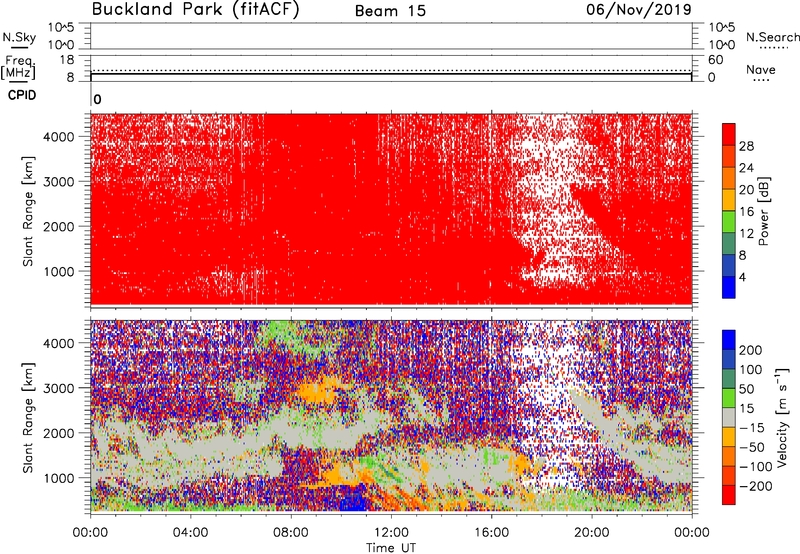Click the '20:00' time axis tick

[592, 533]
